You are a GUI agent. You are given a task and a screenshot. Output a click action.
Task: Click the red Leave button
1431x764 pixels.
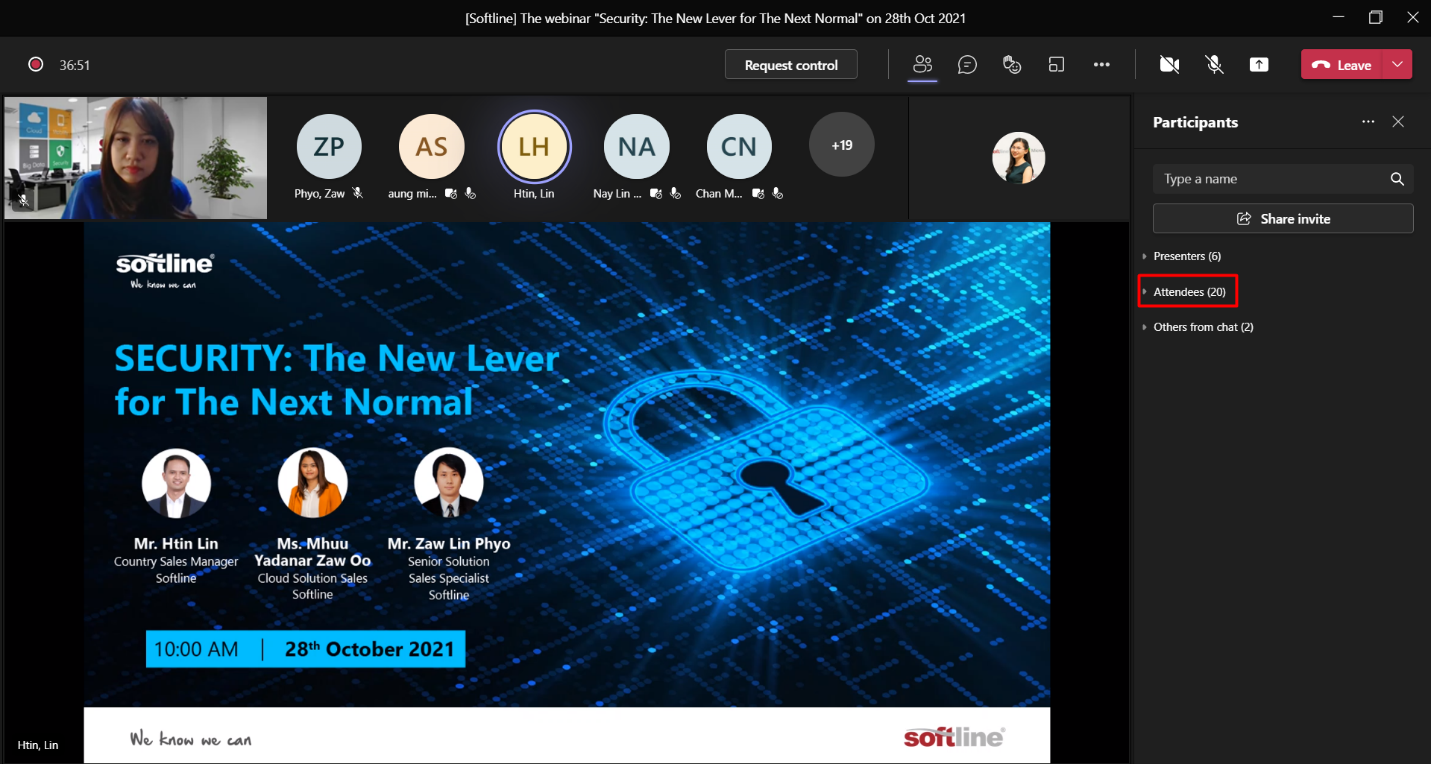click(x=1342, y=65)
